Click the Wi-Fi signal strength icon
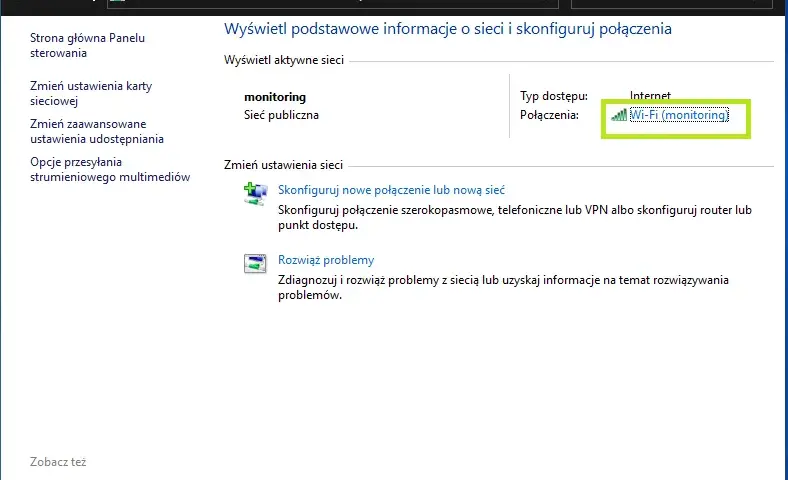 [x=619, y=115]
